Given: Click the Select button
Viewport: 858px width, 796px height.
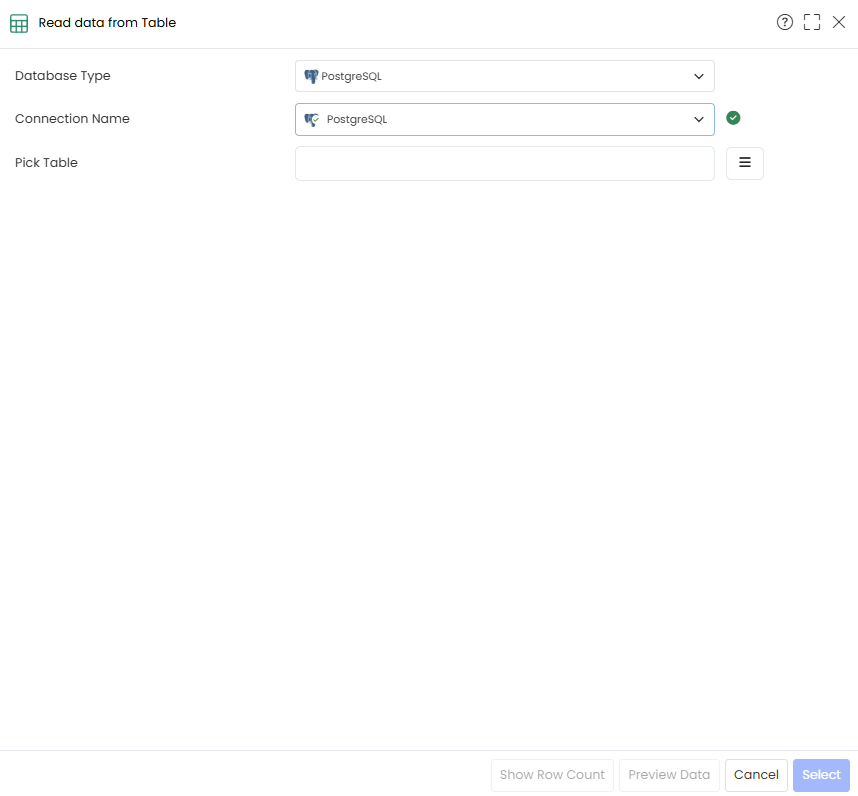Looking at the screenshot, I should (x=821, y=775).
